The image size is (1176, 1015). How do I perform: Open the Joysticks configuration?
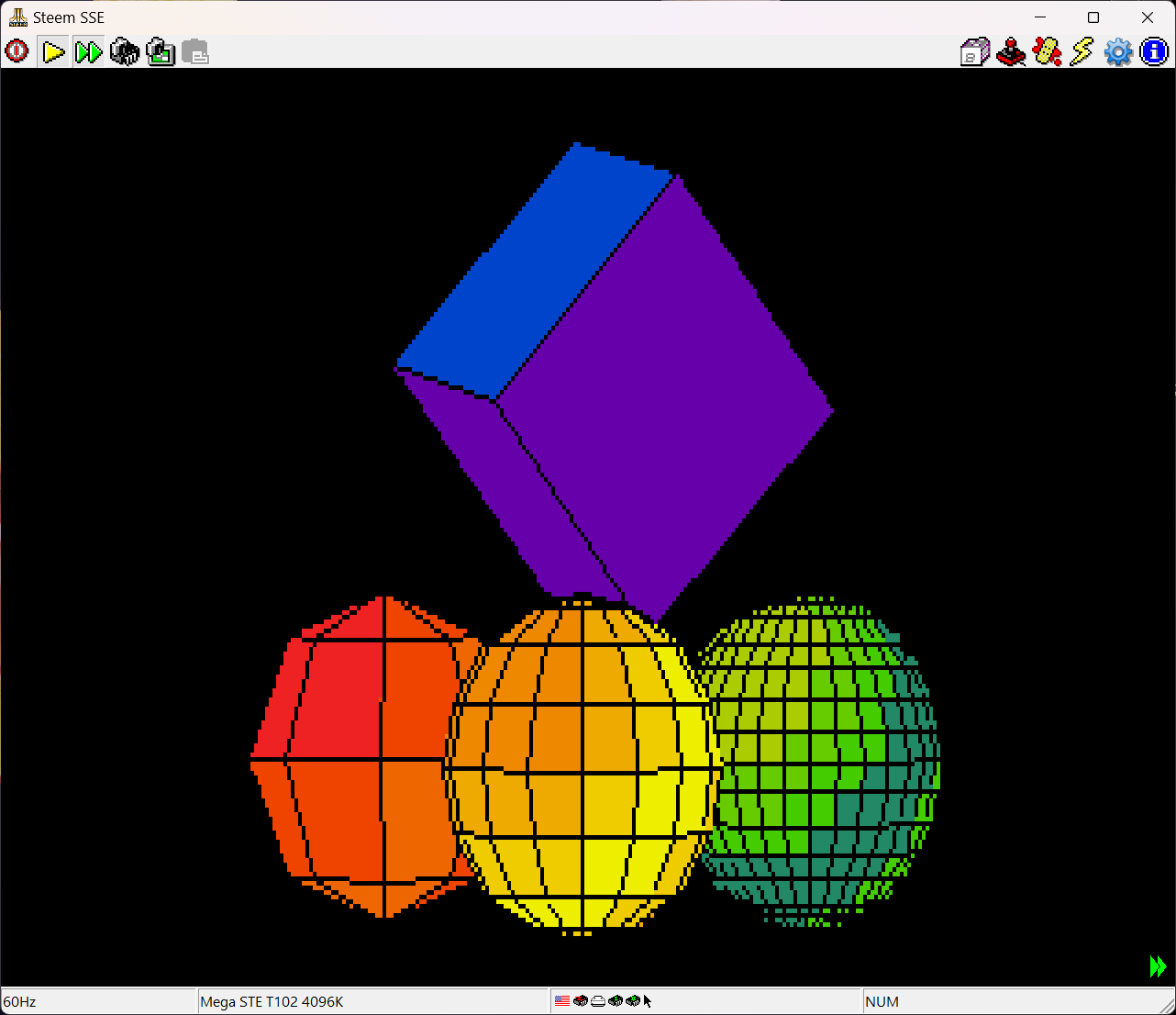tap(1011, 52)
